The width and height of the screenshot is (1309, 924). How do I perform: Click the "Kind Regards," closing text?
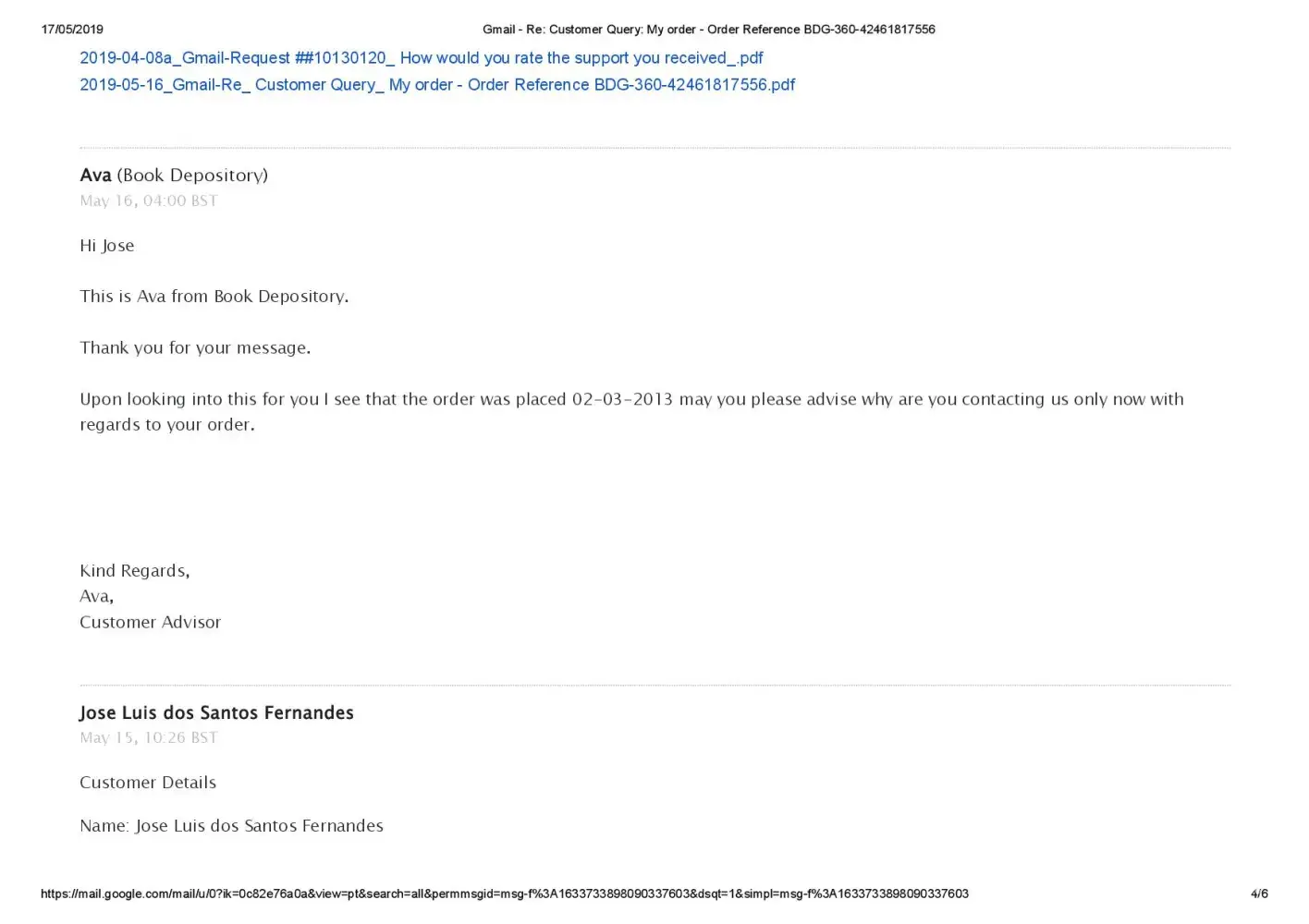point(134,571)
